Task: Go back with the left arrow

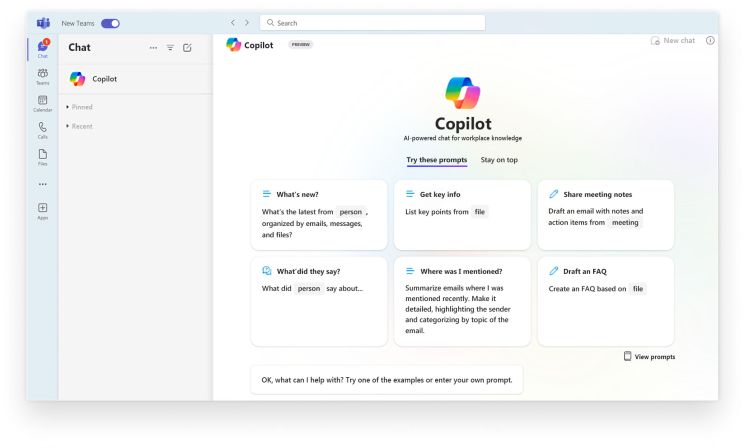Action: 232,22
